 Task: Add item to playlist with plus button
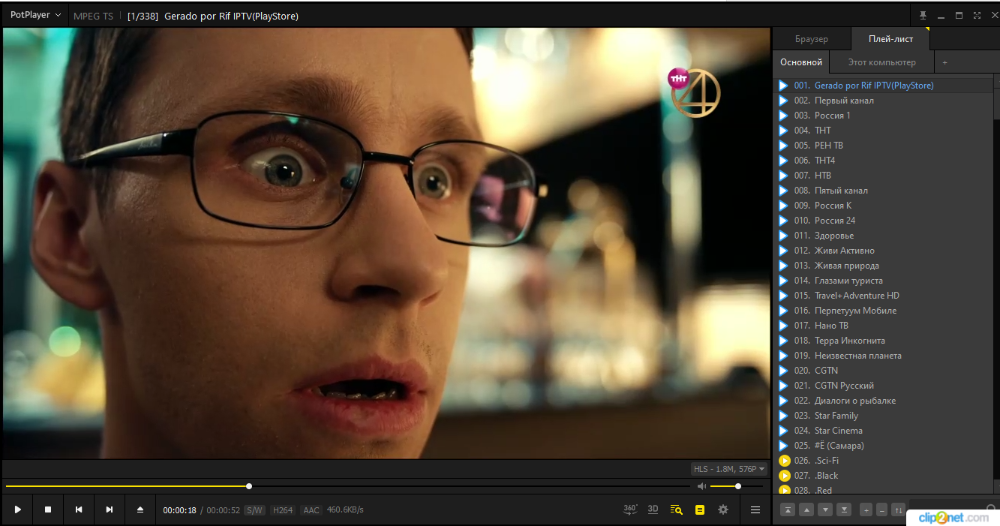coord(865,509)
